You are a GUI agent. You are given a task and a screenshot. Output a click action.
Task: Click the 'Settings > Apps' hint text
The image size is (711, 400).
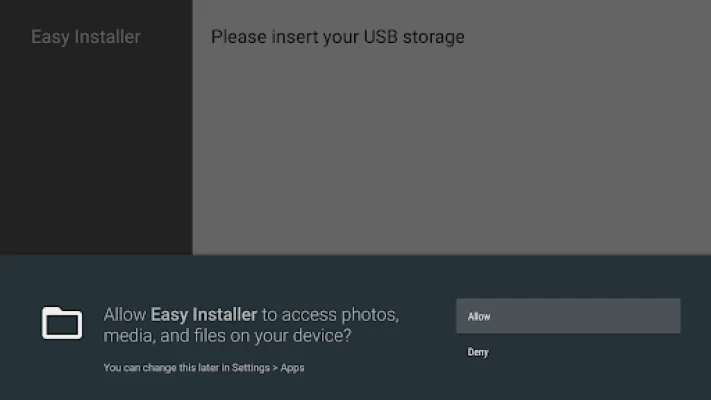(268, 368)
